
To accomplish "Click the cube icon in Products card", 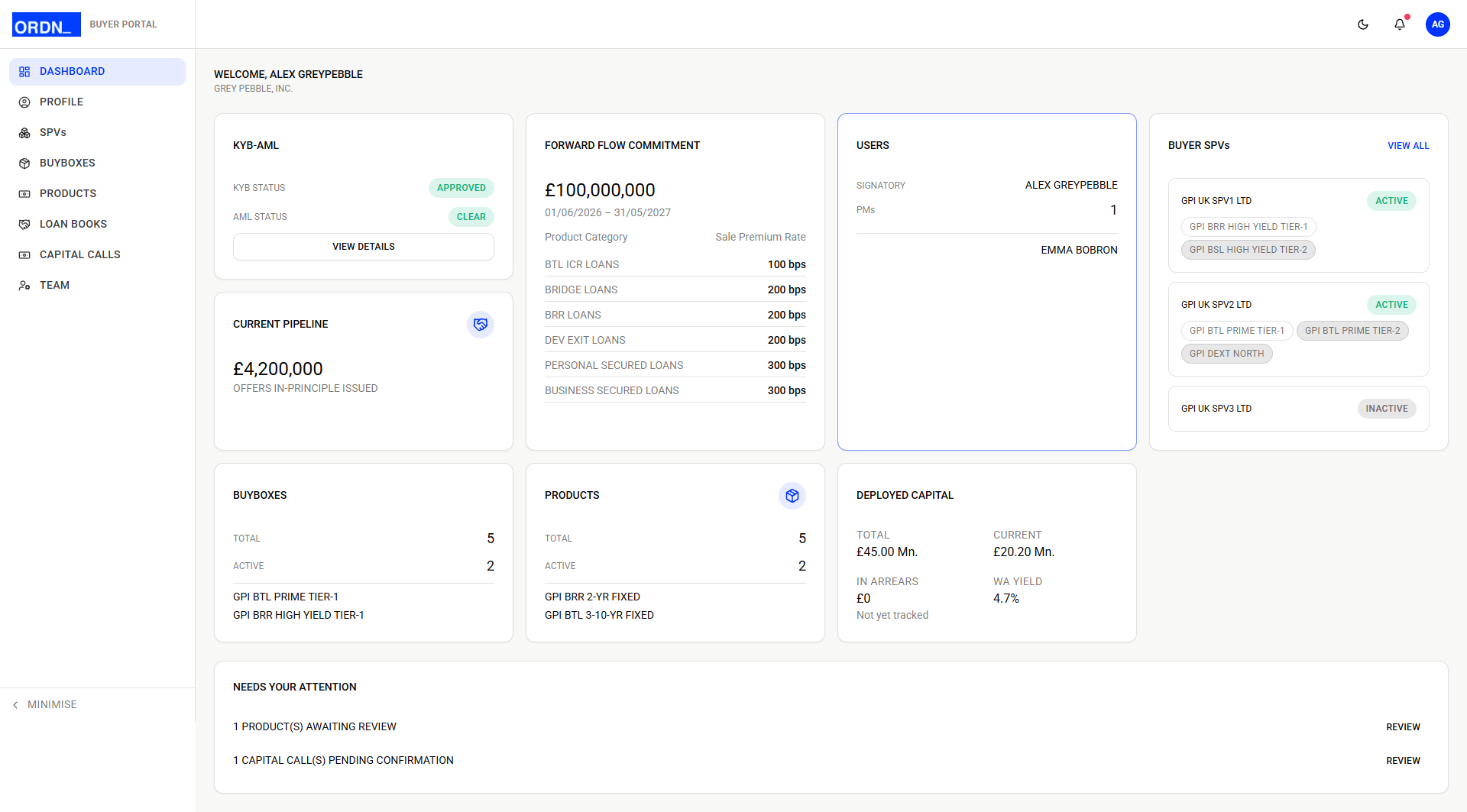I will (x=792, y=496).
